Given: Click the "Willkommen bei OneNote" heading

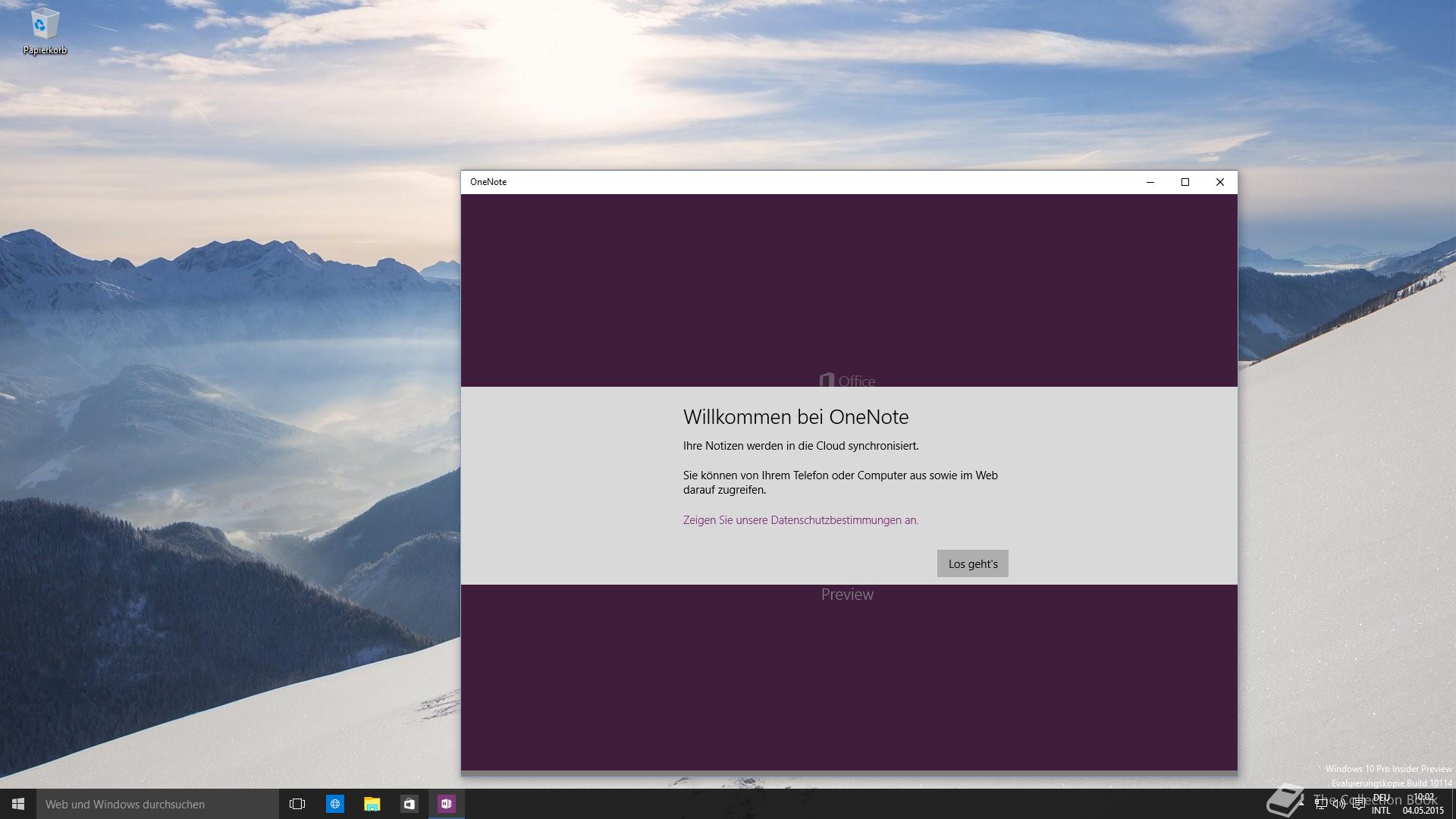Looking at the screenshot, I should (x=795, y=417).
